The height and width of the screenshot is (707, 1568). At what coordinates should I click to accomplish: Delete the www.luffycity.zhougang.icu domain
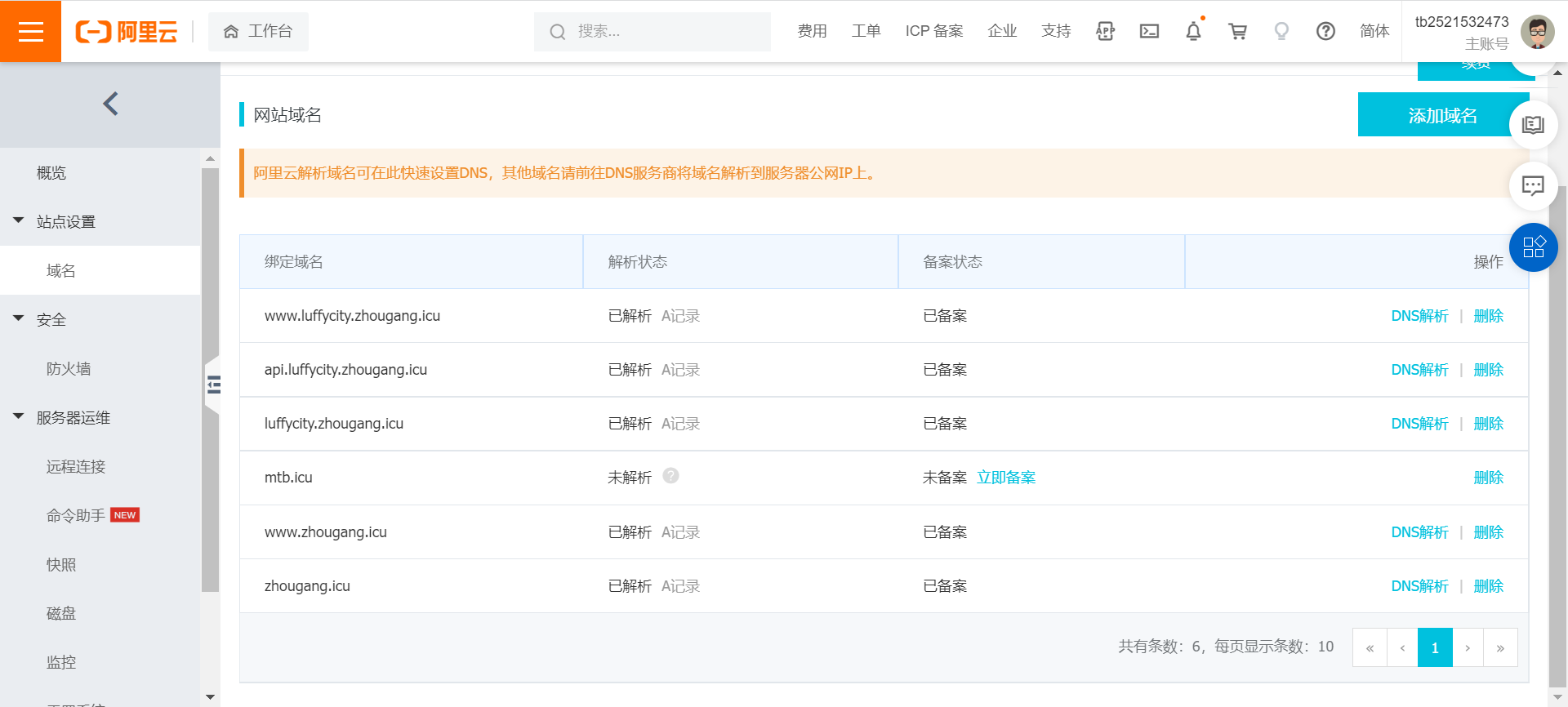(x=1488, y=316)
